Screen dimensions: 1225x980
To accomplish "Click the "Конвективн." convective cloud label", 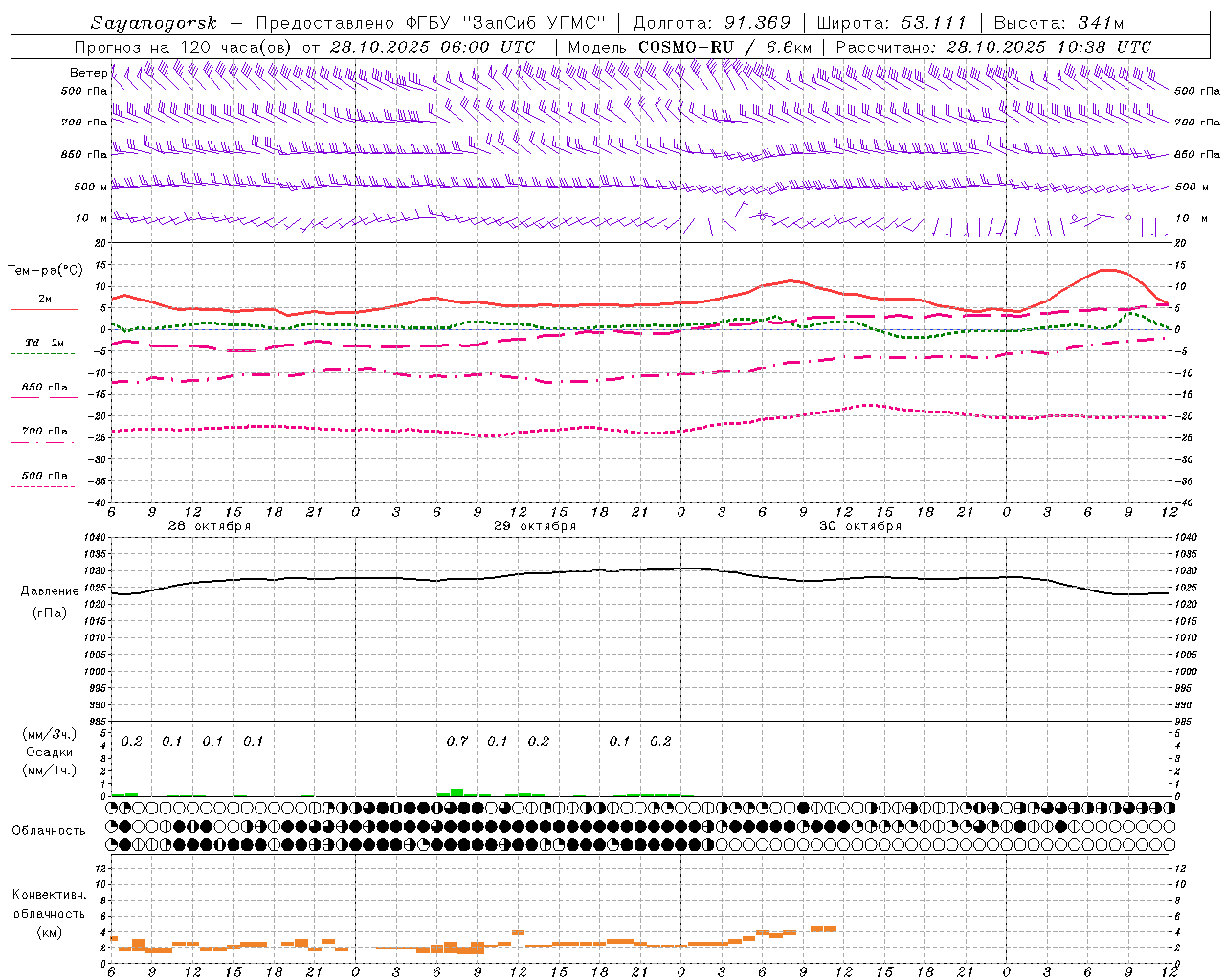I will (x=49, y=895).
